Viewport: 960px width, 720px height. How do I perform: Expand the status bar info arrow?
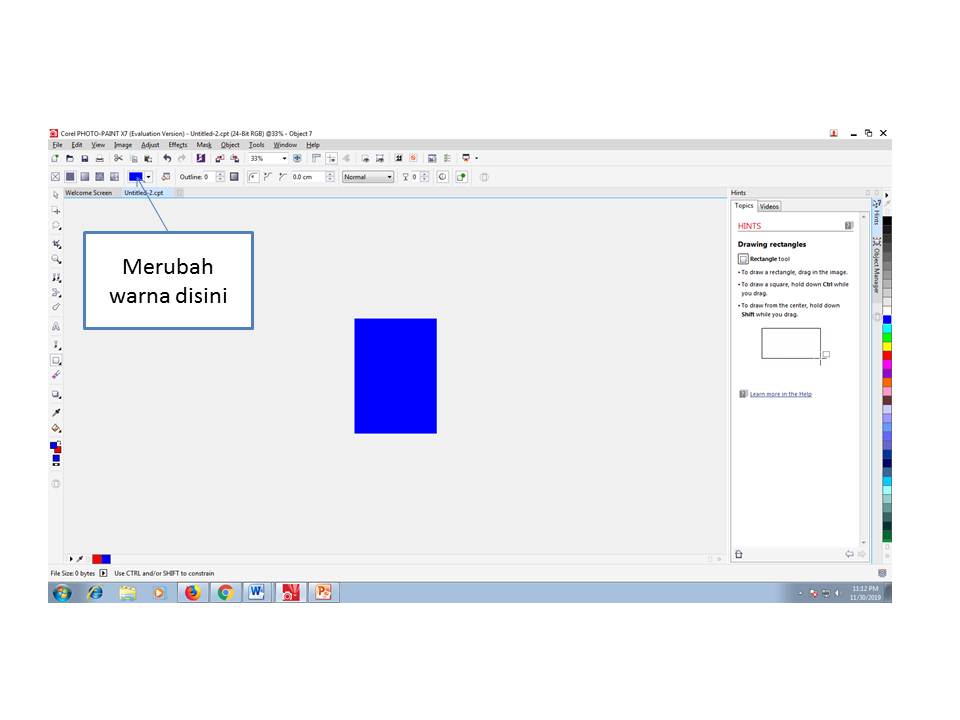click(103, 574)
